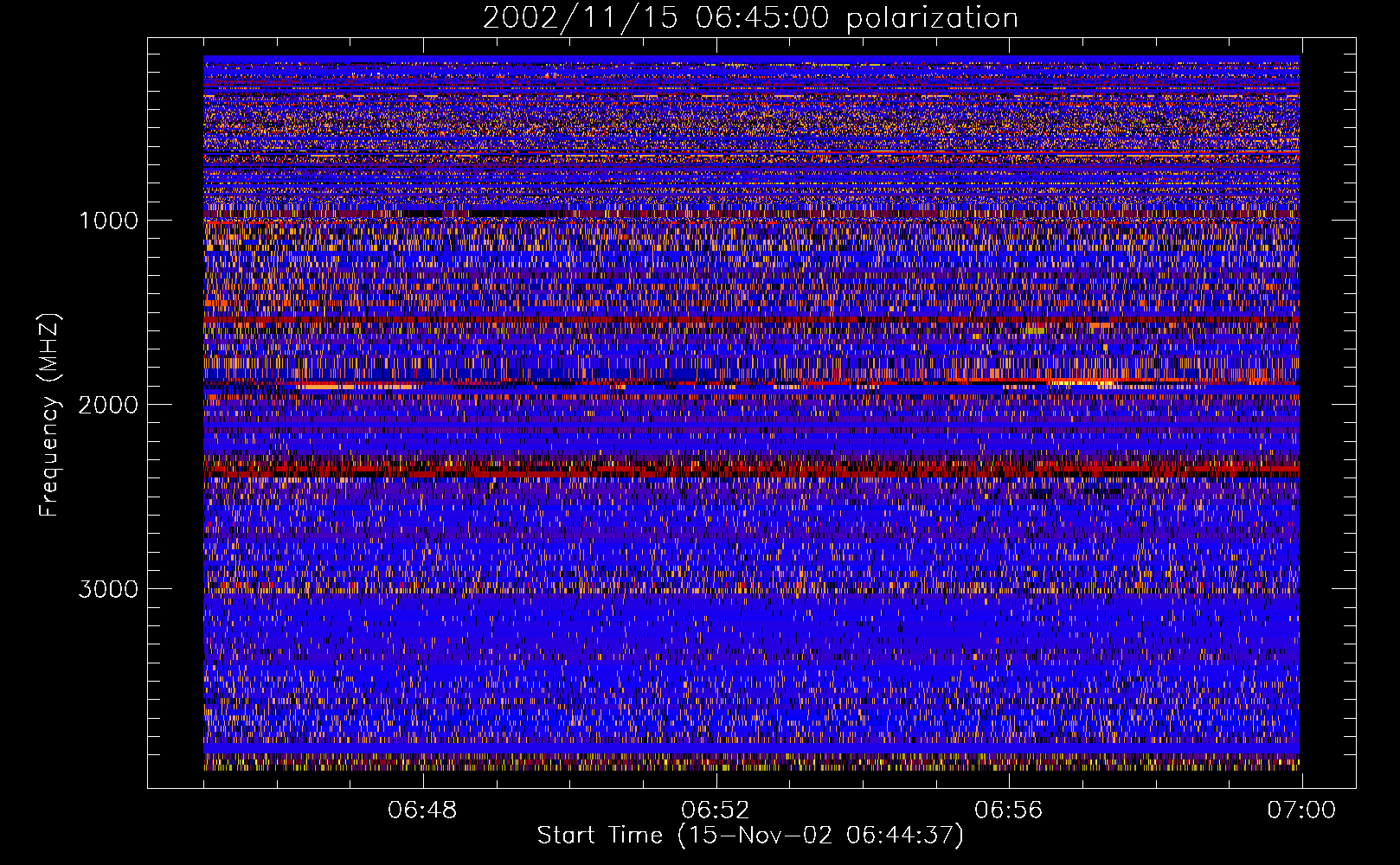Click the '06:48' time tick label
Viewport: 1400px width, 865px height.
click(422, 811)
